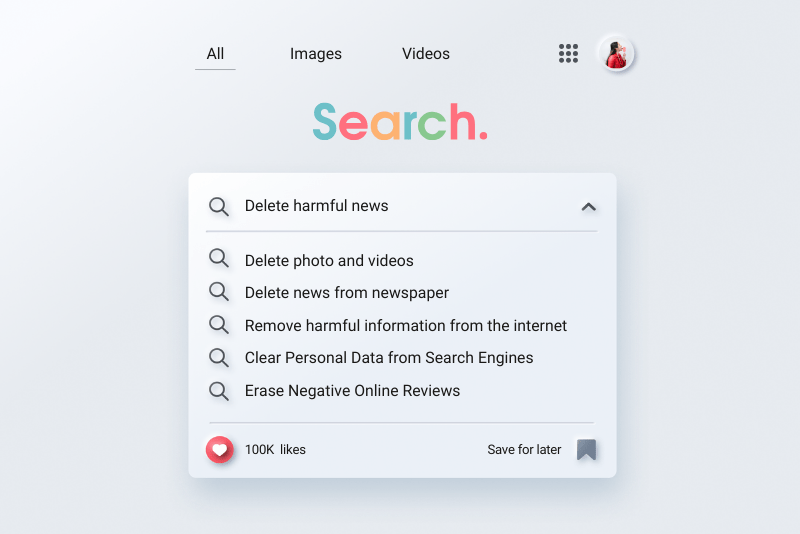The height and width of the screenshot is (534, 800).
Task: Focus the search field containing Delete harmful news
Action: tap(402, 206)
